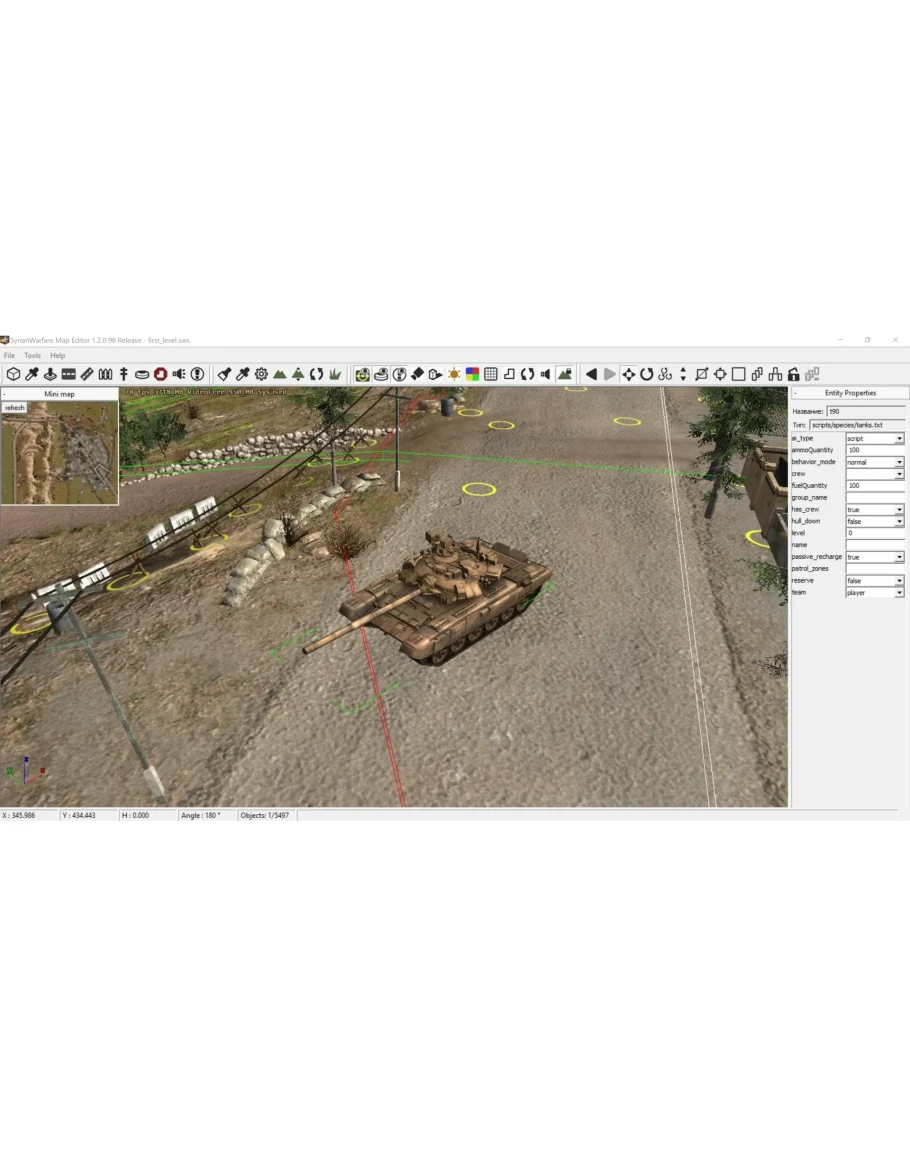The width and height of the screenshot is (910, 1155).
Task: Click the ammoQuantity input field
Action: pos(871,451)
